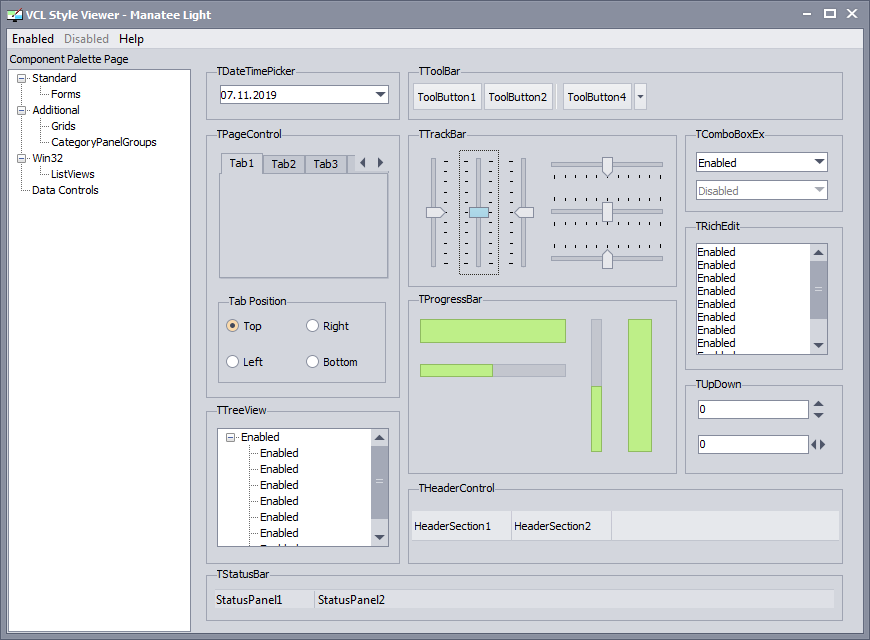This screenshot has width=870, height=640.
Task: Select the Top tab position radio button
Action: click(x=232, y=326)
